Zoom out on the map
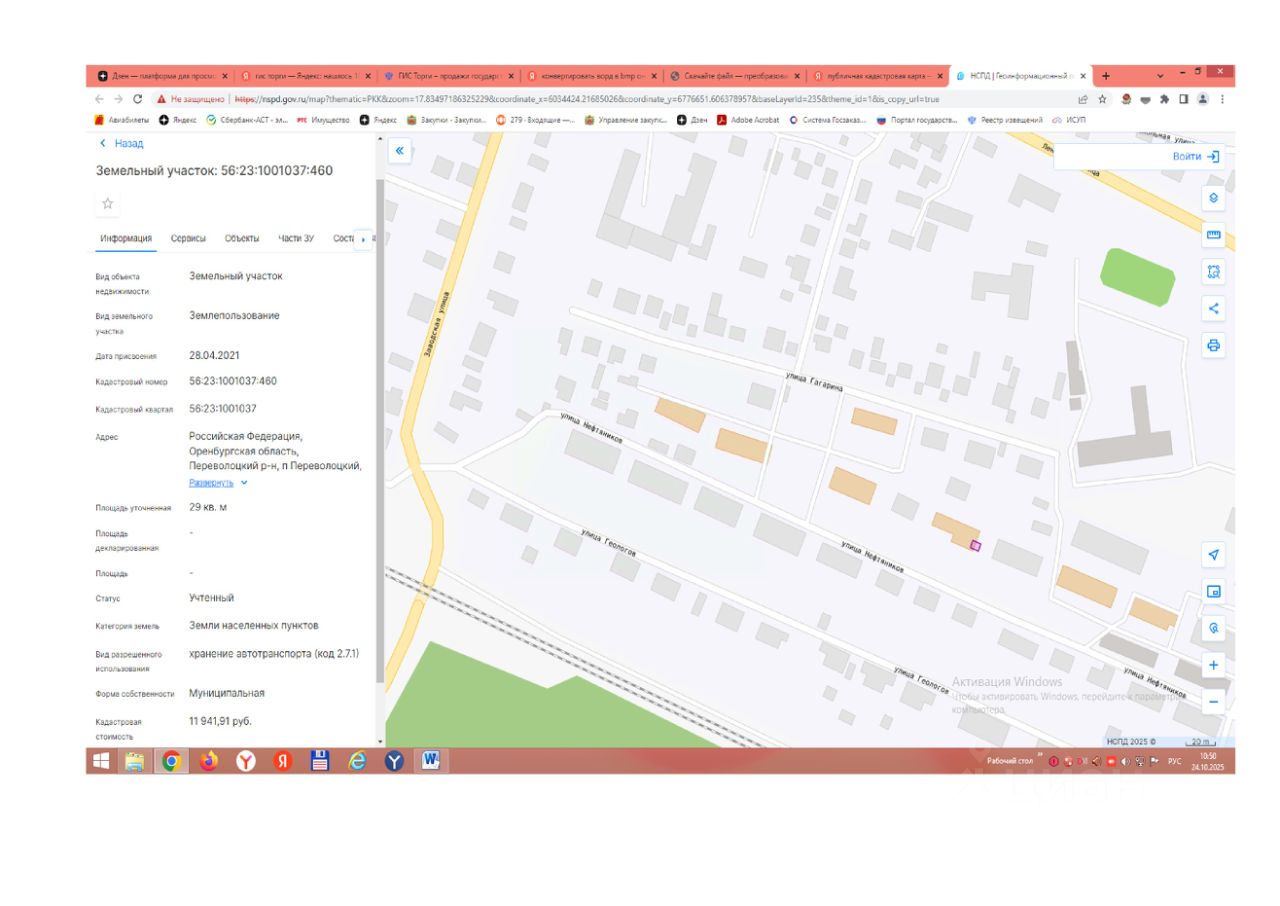 (1214, 702)
